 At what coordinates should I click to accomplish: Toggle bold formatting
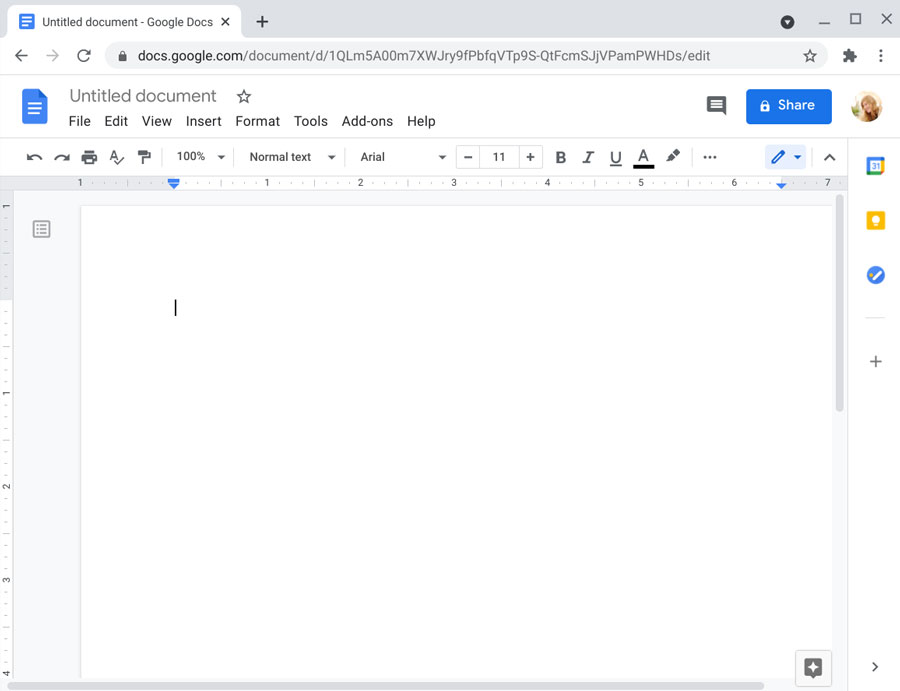[x=561, y=157]
